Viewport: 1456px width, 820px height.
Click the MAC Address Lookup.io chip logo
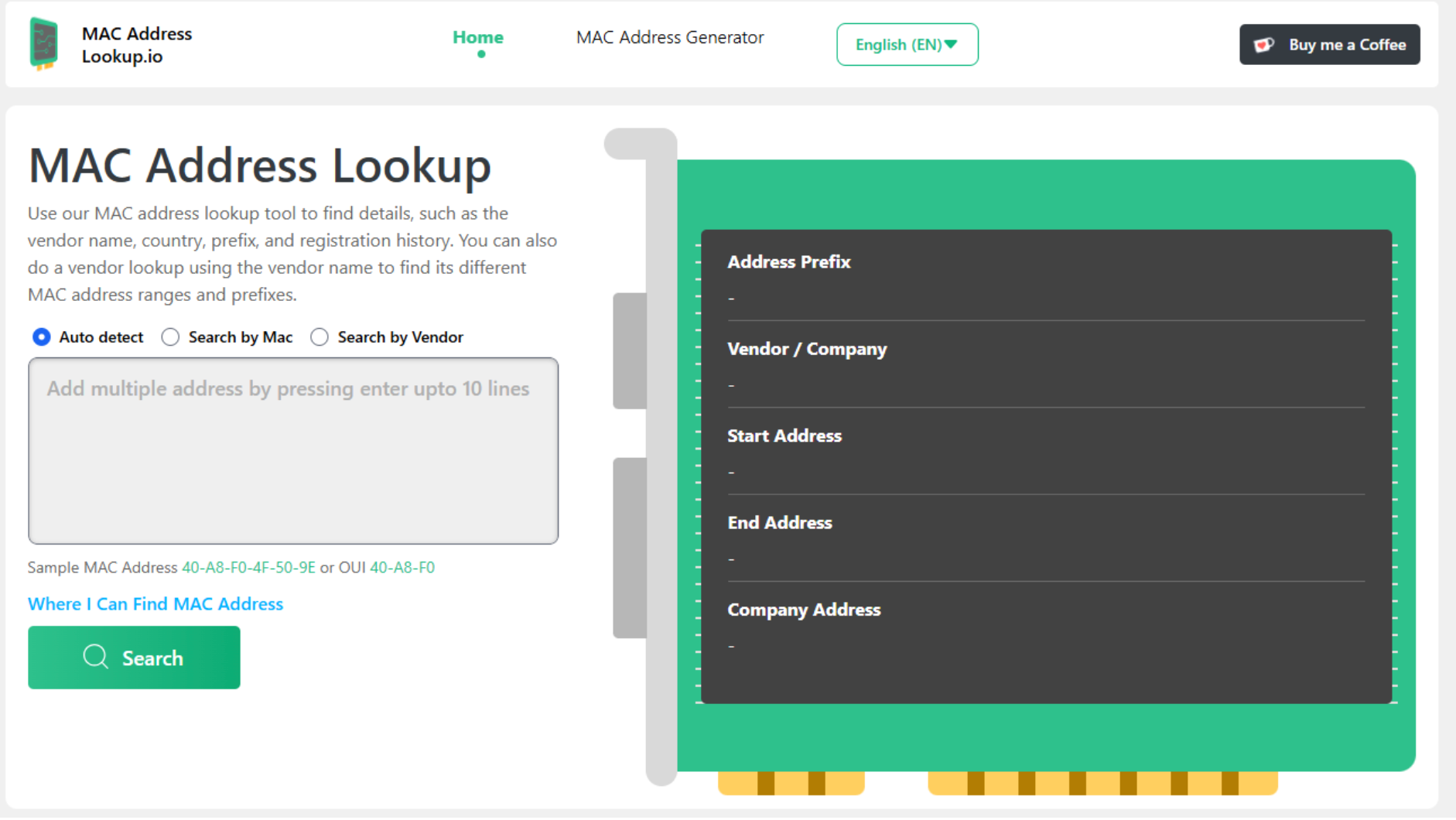click(x=43, y=44)
